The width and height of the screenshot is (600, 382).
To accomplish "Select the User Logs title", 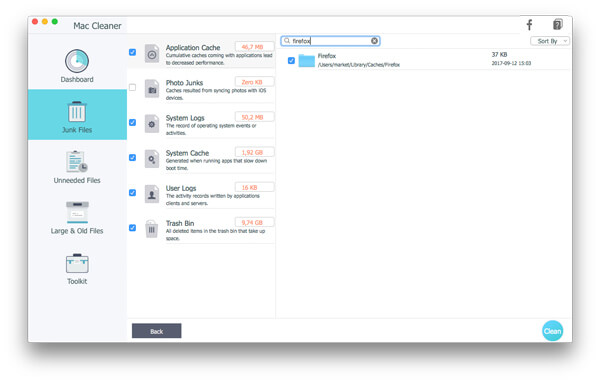I will pyautogui.click(x=181, y=188).
